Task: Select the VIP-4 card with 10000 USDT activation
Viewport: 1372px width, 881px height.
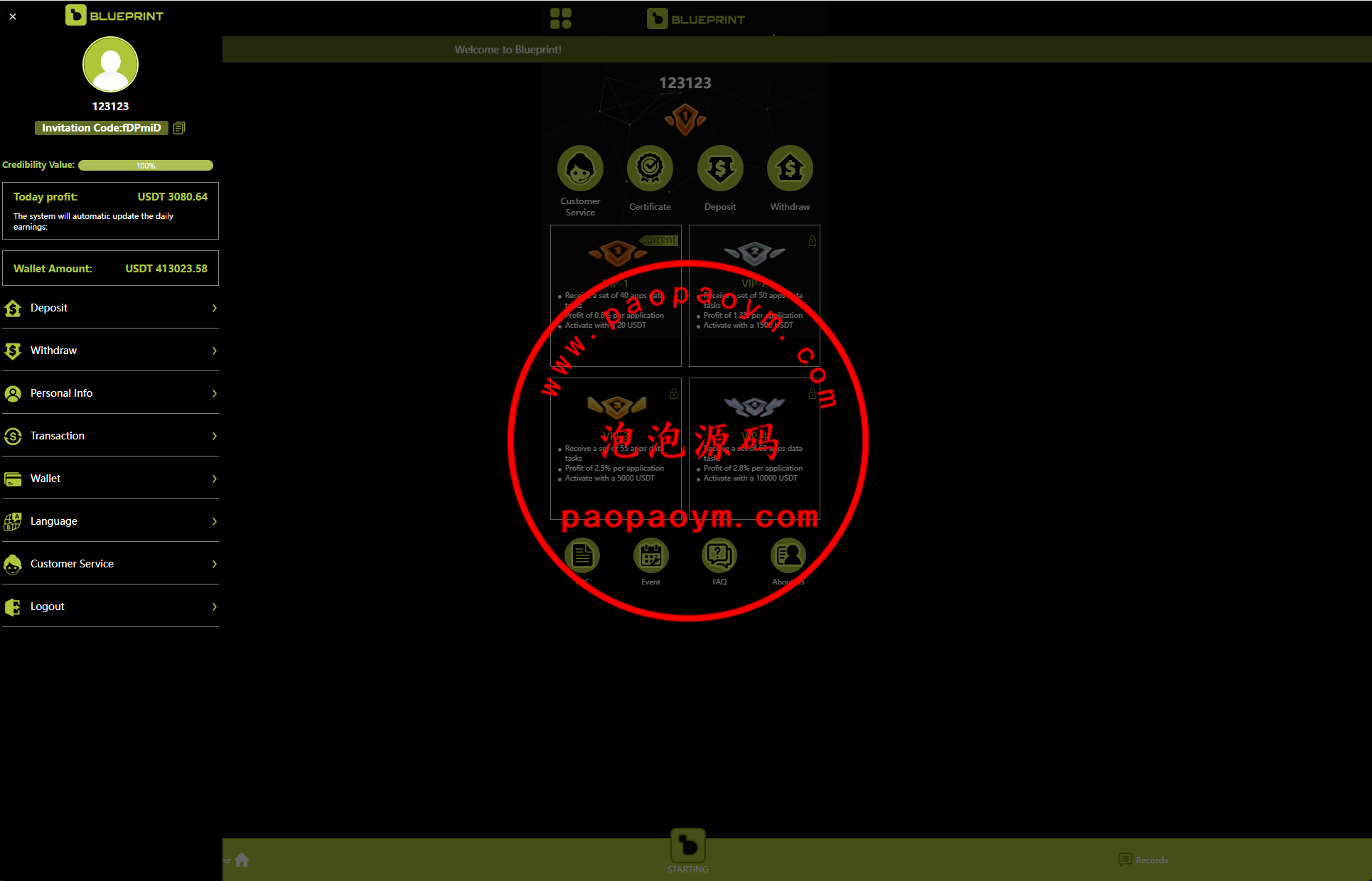Action: (x=754, y=449)
